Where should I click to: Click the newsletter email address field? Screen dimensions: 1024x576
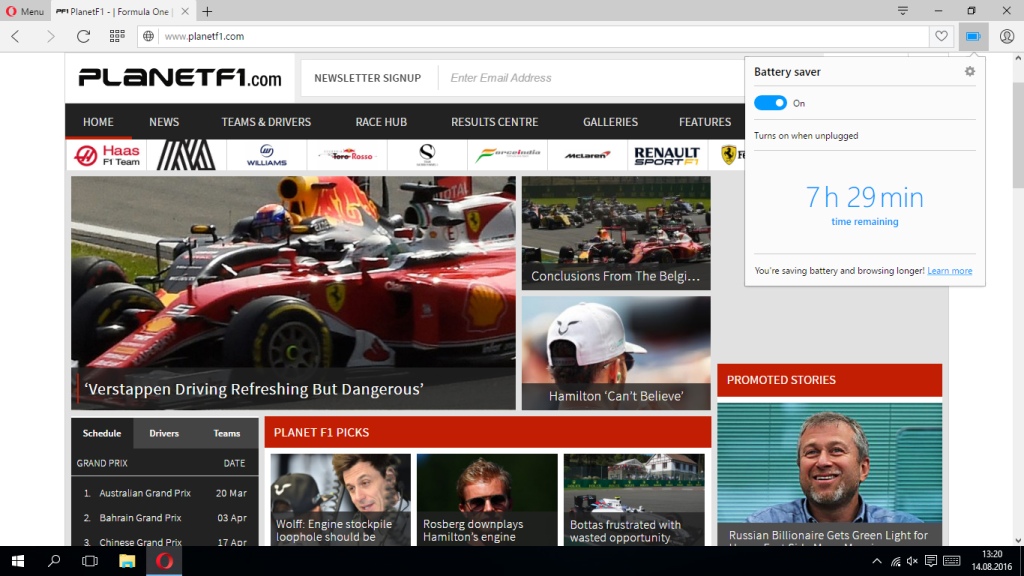tap(590, 78)
